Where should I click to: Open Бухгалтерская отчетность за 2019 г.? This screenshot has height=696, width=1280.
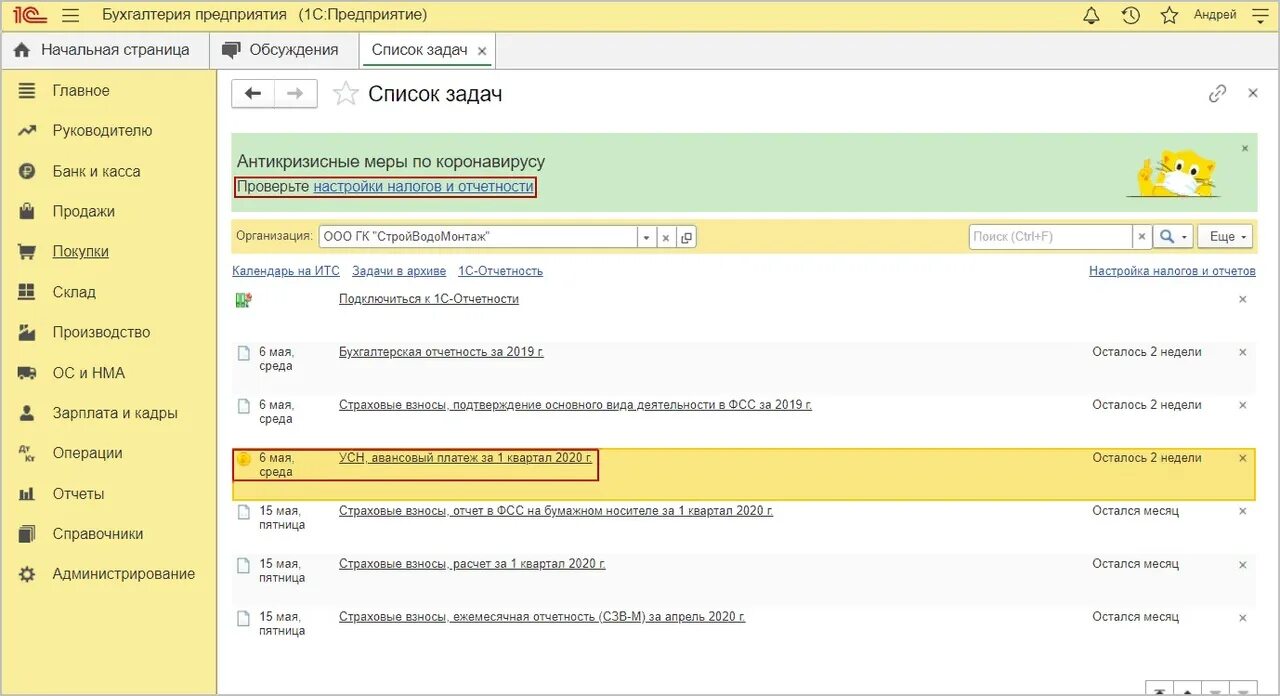tap(441, 352)
